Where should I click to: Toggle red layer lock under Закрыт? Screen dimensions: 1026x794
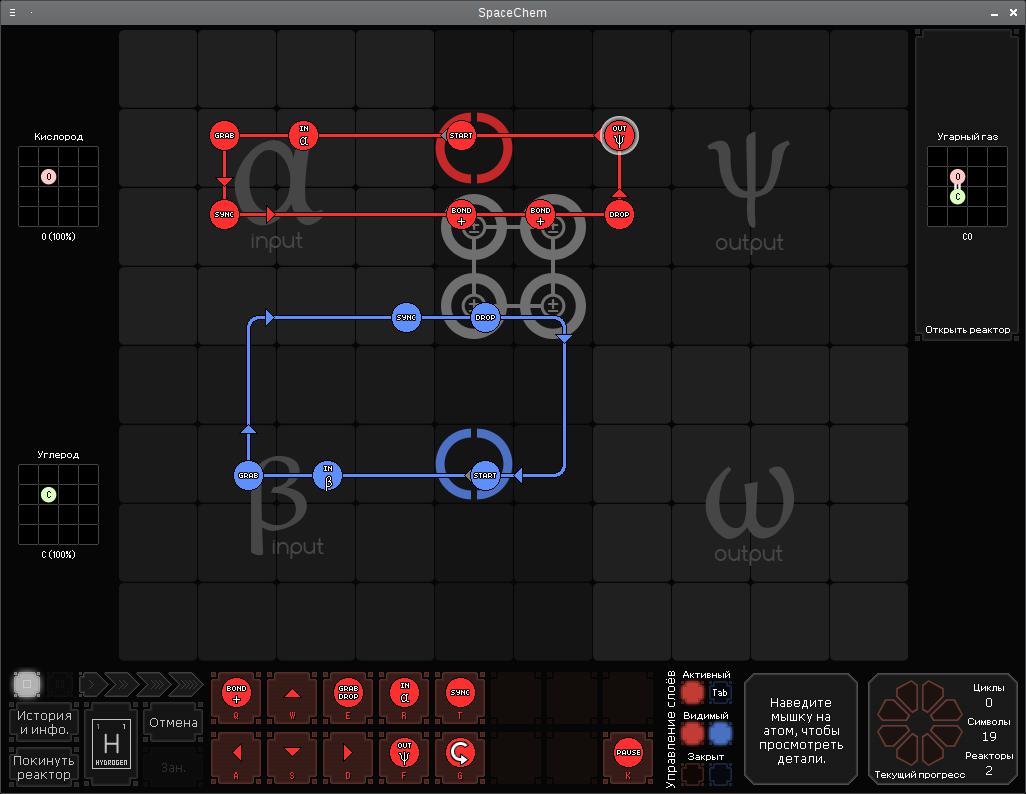tap(692, 774)
